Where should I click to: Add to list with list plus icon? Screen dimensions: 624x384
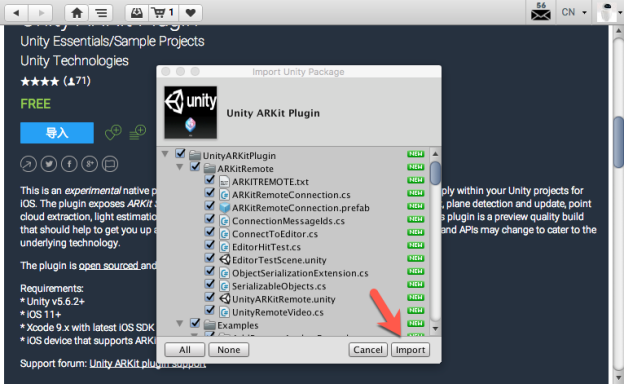138,133
